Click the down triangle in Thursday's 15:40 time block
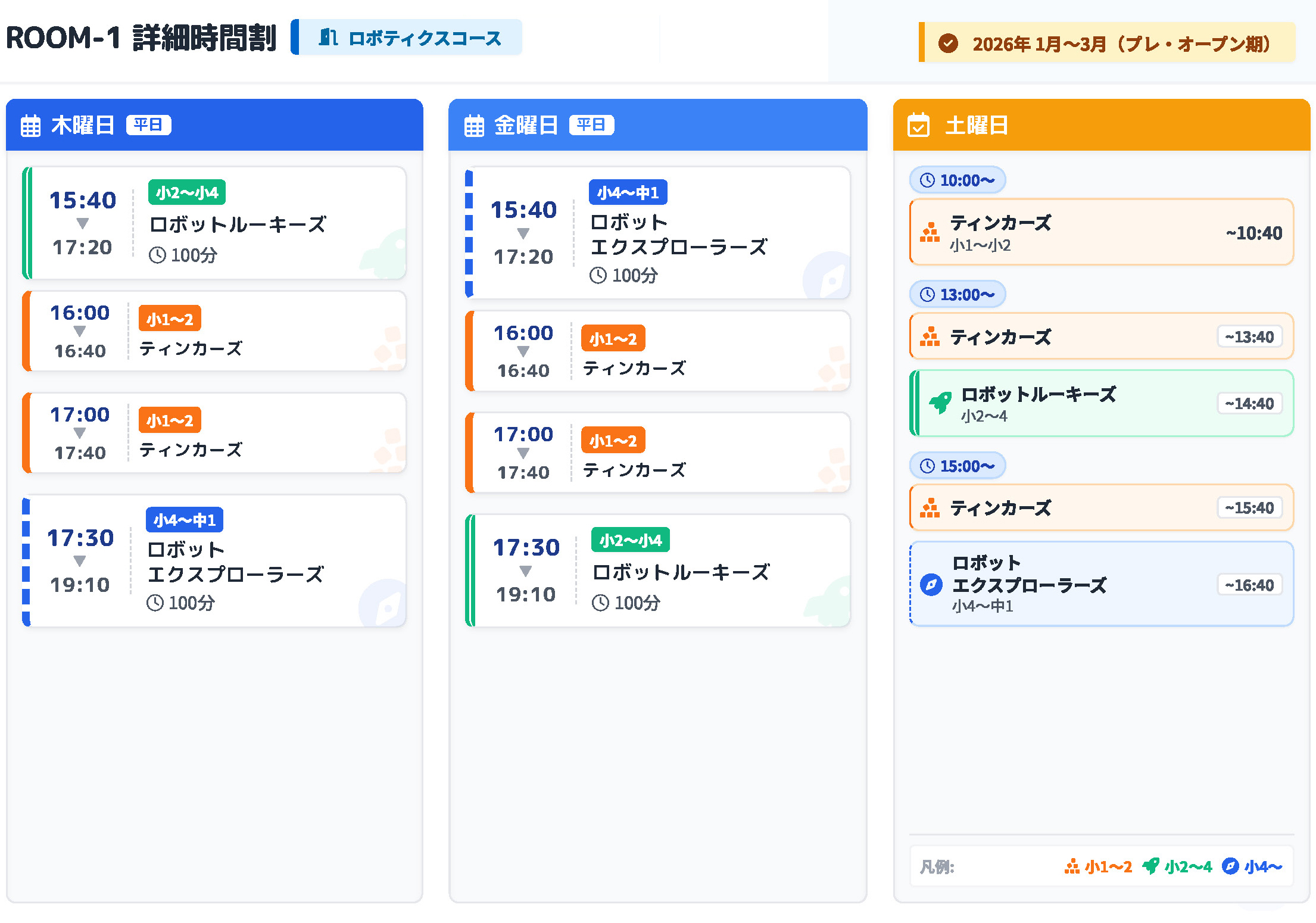Viewport: 1316px width, 923px height. [83, 223]
